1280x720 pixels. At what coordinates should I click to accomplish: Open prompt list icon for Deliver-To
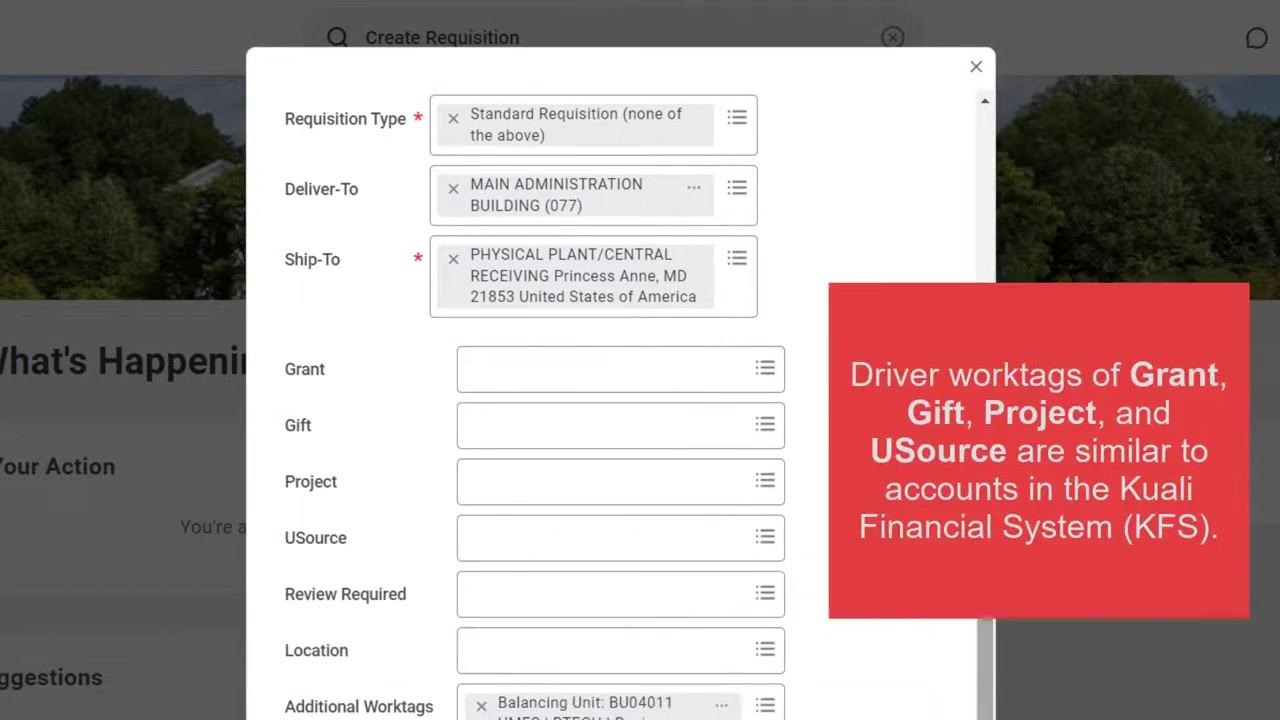click(737, 188)
